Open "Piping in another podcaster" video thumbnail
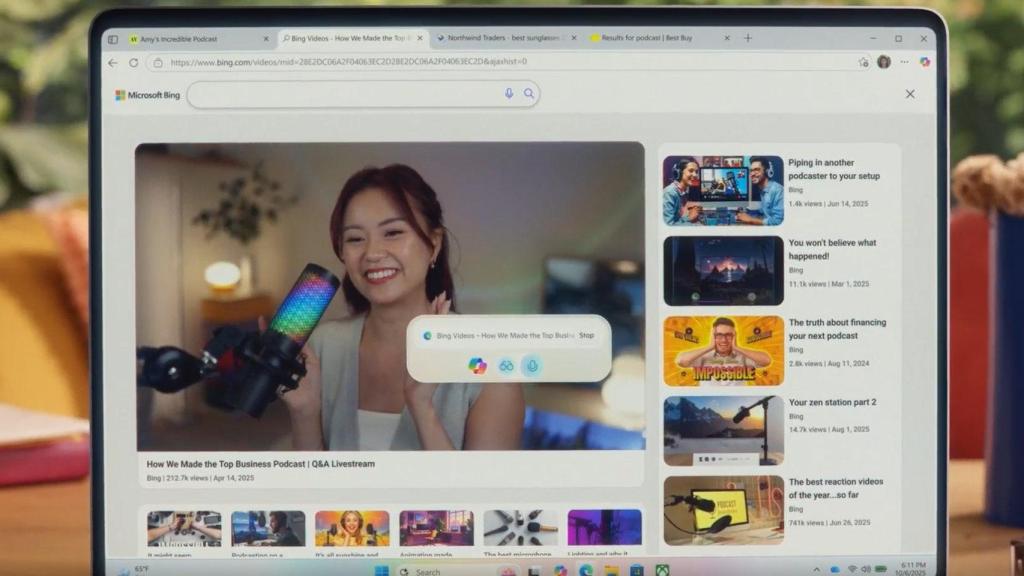1024x576 pixels. coord(723,190)
